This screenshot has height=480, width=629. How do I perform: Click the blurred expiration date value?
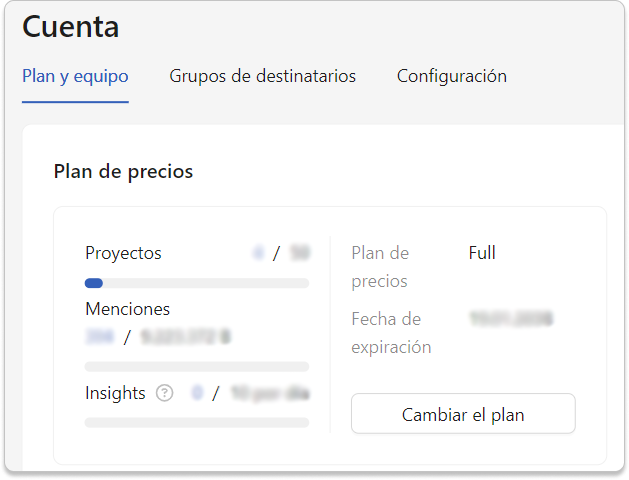pos(511,319)
